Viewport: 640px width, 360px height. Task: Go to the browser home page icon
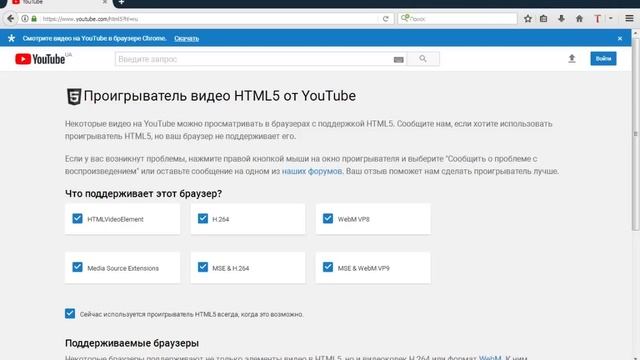pos(579,19)
